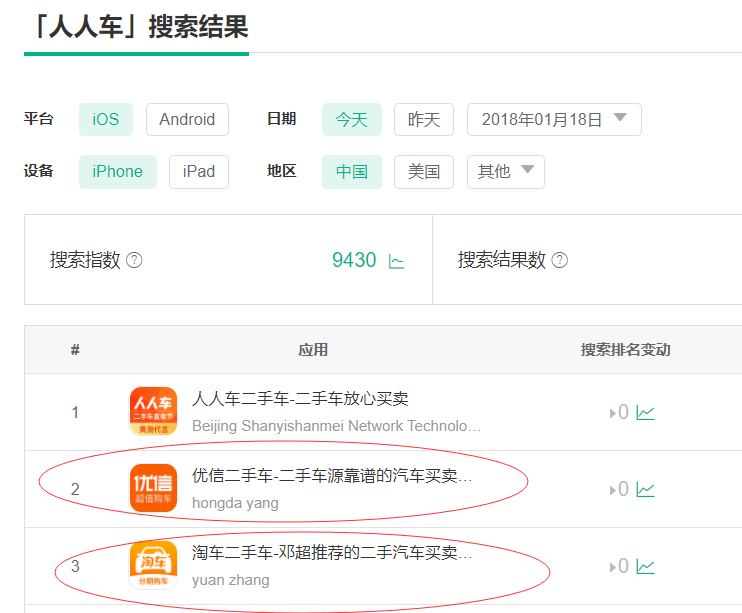Open 人人车二手车-二手车放心买卖 app link

[x=300, y=399]
